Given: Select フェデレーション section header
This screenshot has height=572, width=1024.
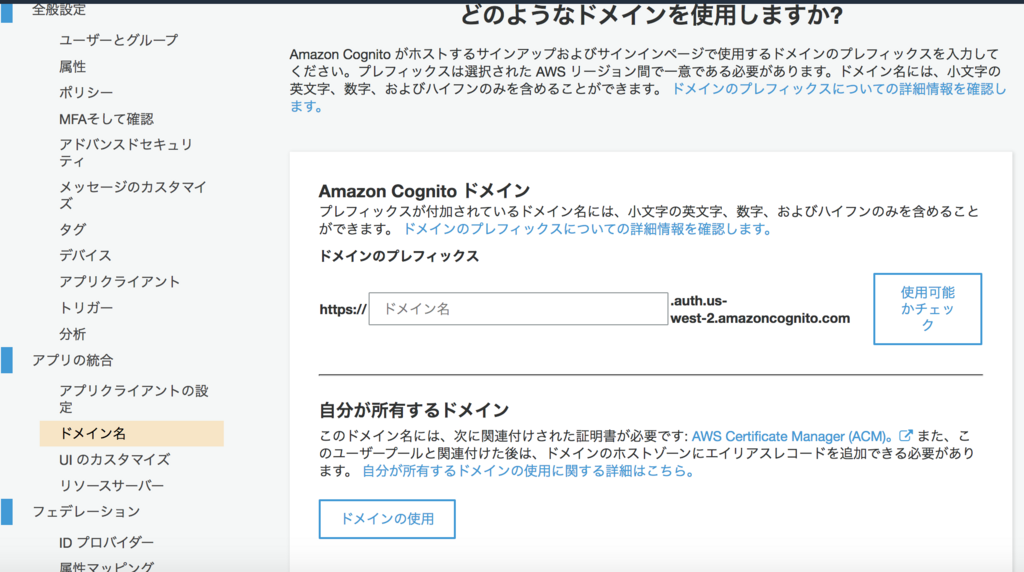Looking at the screenshot, I should tap(86, 511).
